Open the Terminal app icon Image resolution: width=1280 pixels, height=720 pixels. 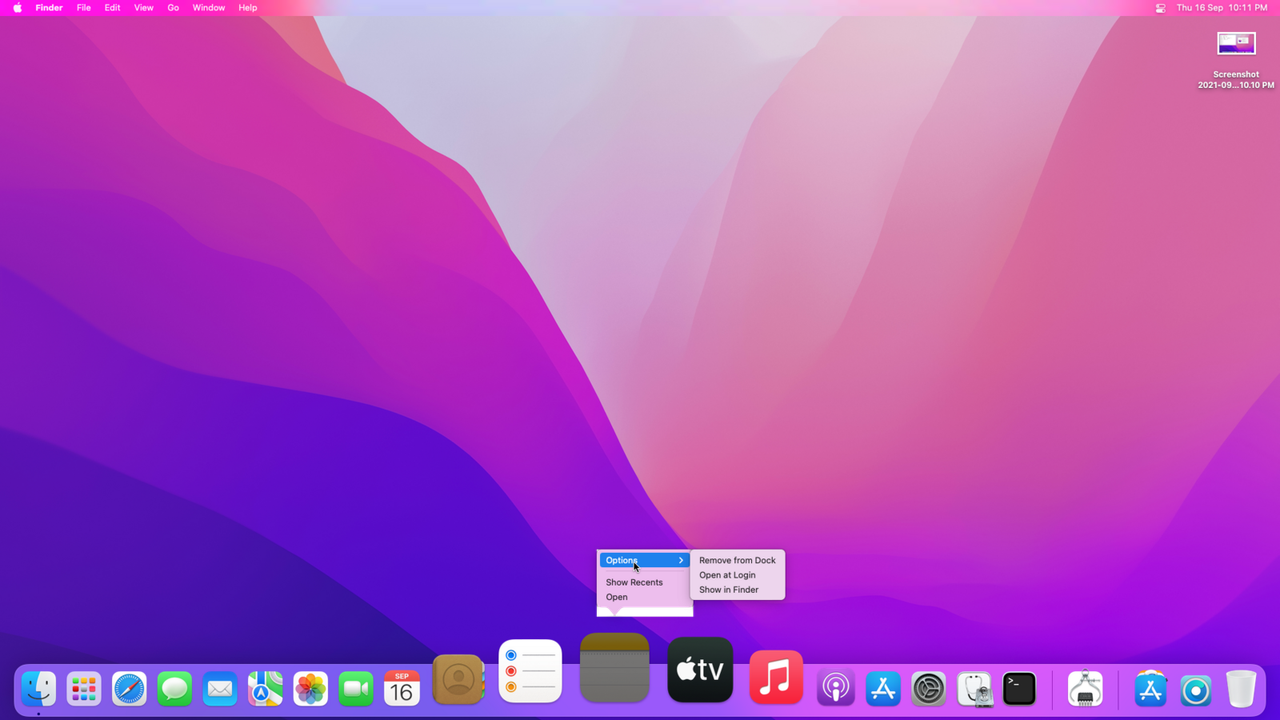point(1020,688)
